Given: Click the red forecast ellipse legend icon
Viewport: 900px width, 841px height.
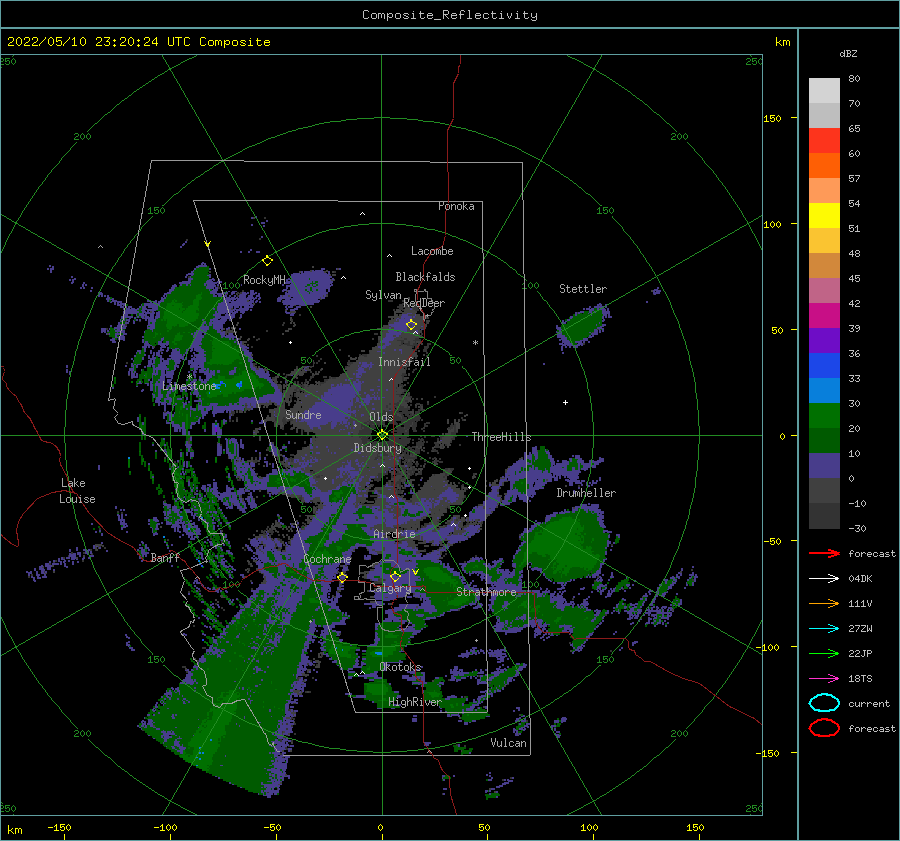Looking at the screenshot, I should coord(824,728).
